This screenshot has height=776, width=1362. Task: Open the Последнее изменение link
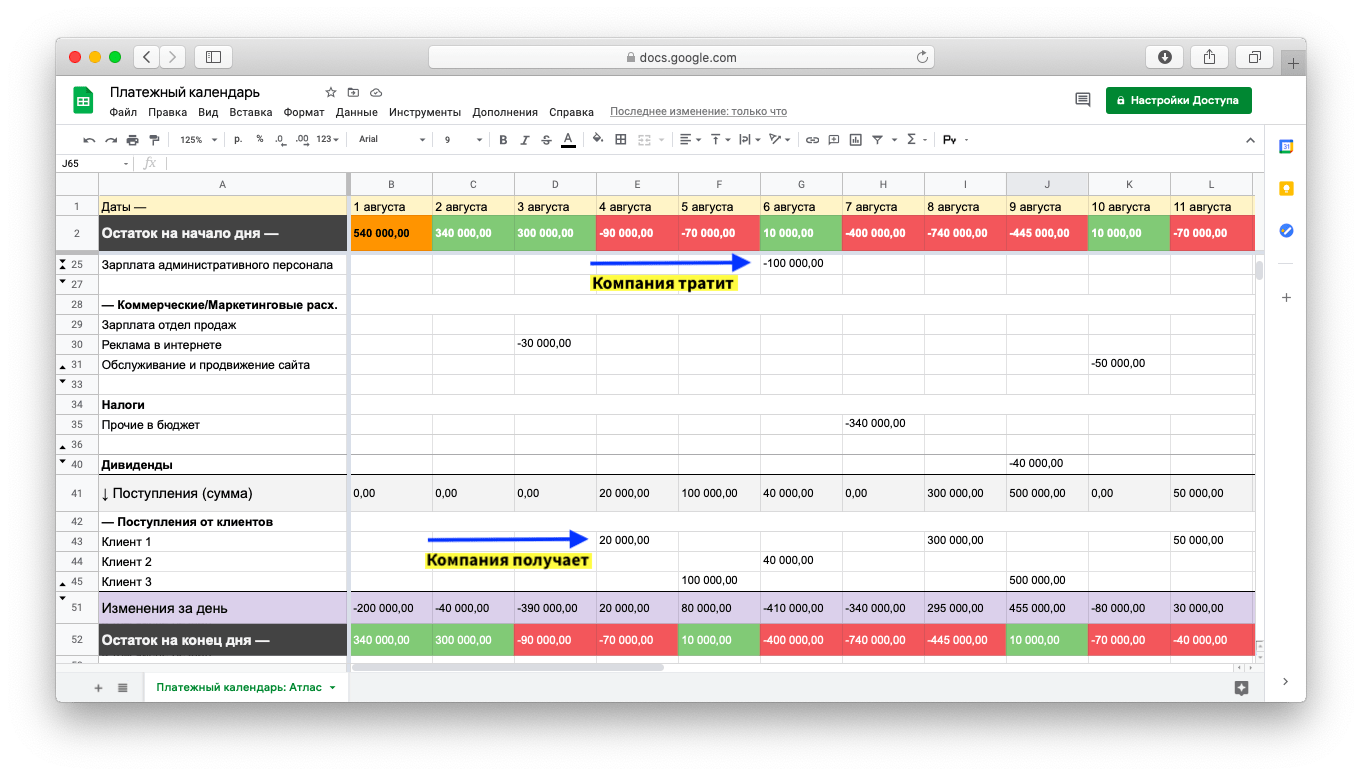coord(698,112)
